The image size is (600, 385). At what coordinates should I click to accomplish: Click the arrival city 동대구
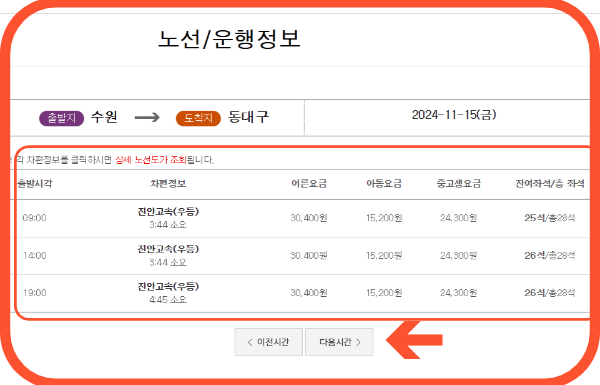(x=249, y=117)
